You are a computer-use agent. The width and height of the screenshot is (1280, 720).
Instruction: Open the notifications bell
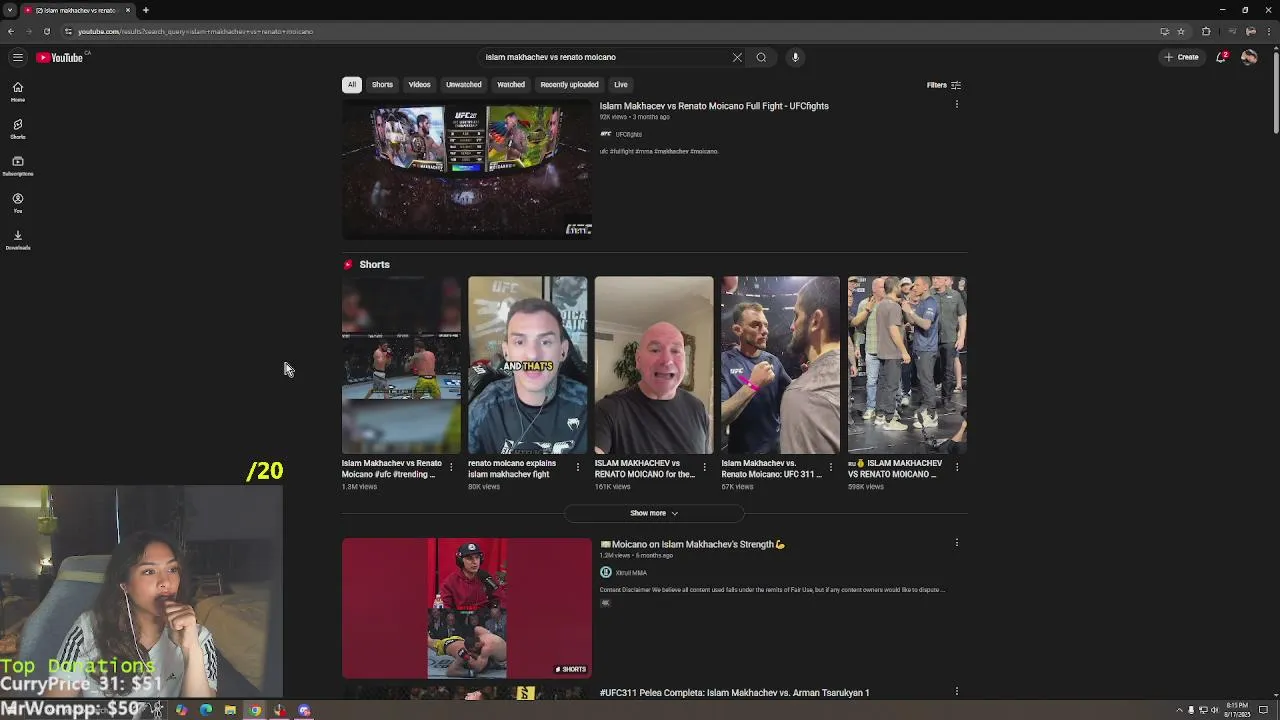click(x=1221, y=57)
